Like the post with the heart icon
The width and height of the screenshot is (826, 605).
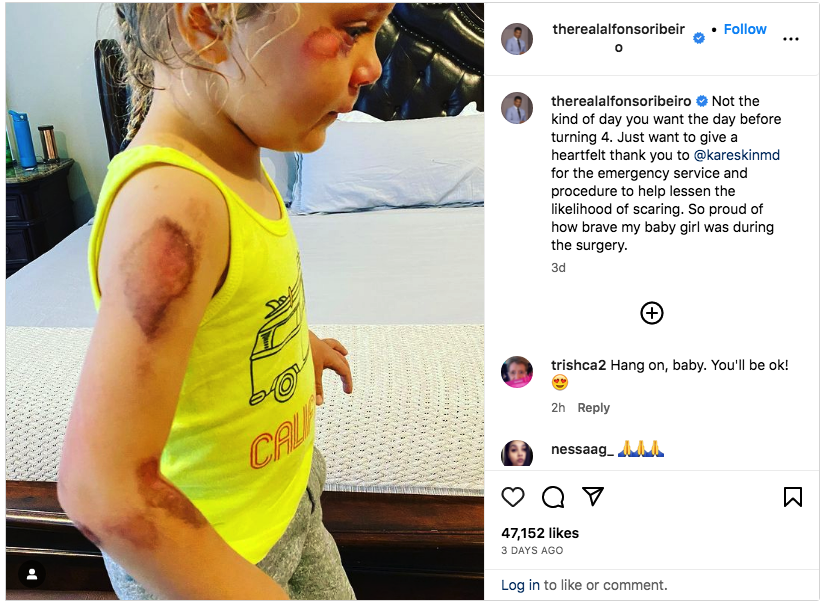pyautogui.click(x=513, y=497)
